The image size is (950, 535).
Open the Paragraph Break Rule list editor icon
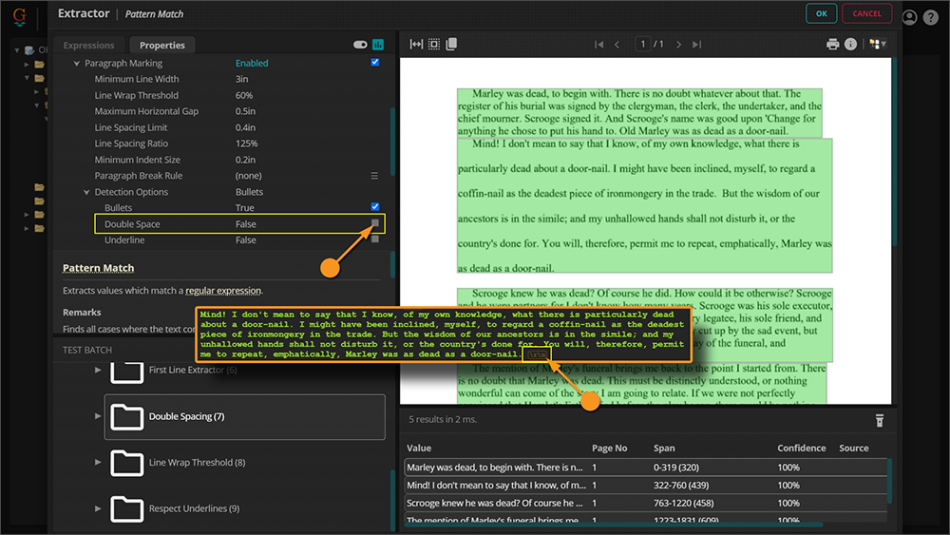pos(375,176)
